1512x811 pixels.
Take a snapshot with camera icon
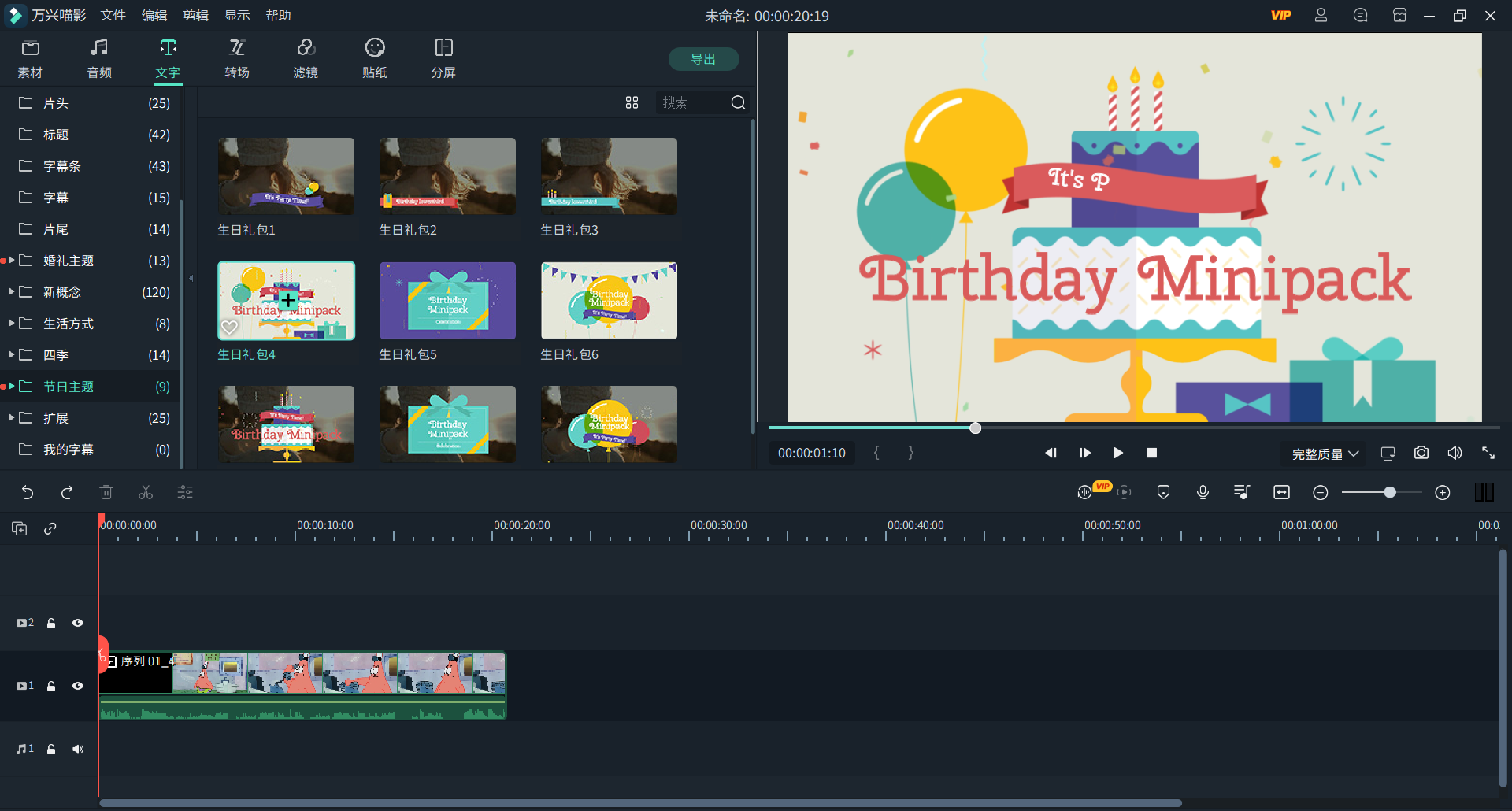[x=1421, y=453]
